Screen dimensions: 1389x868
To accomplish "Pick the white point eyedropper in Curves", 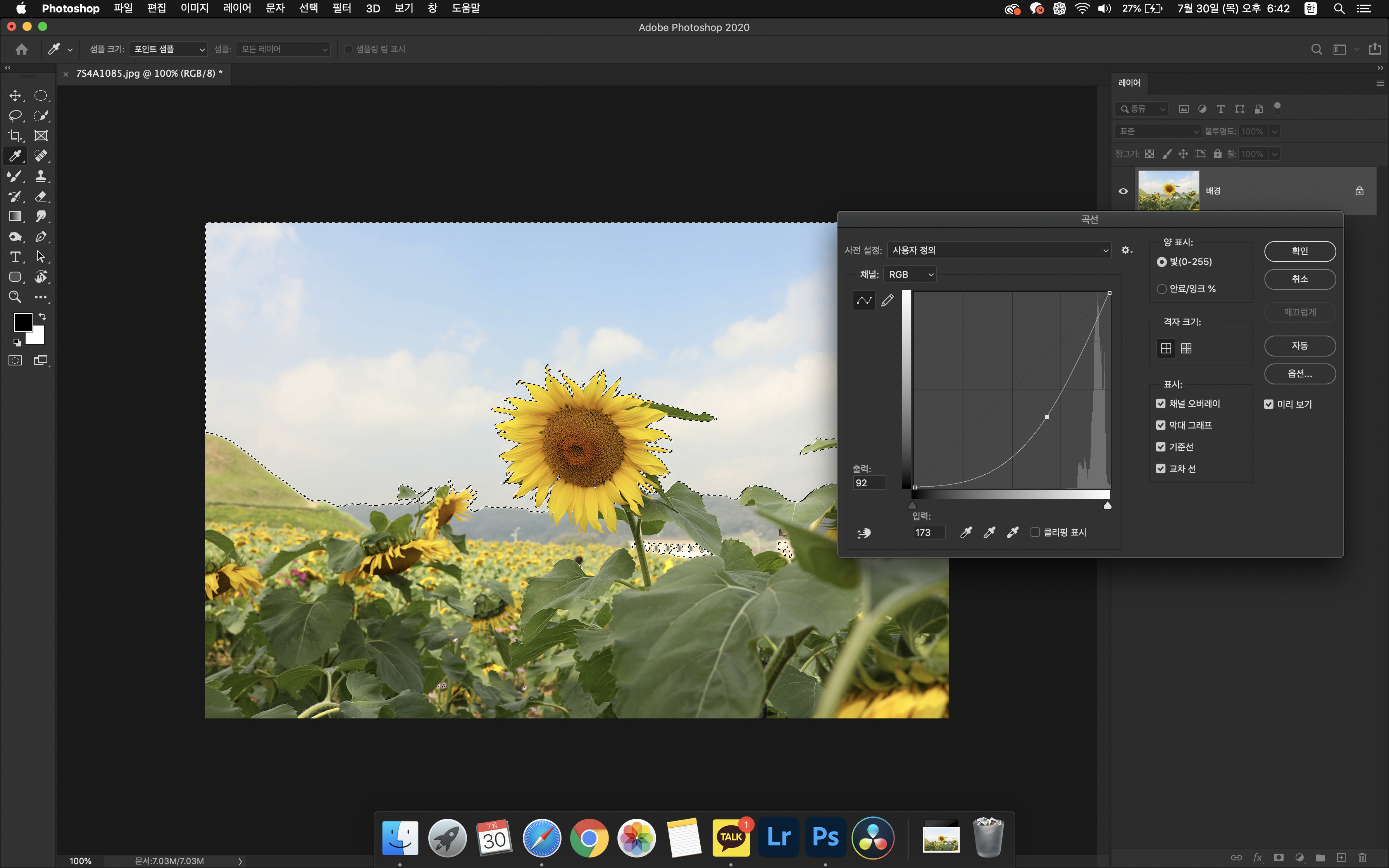I will click(x=1012, y=533).
